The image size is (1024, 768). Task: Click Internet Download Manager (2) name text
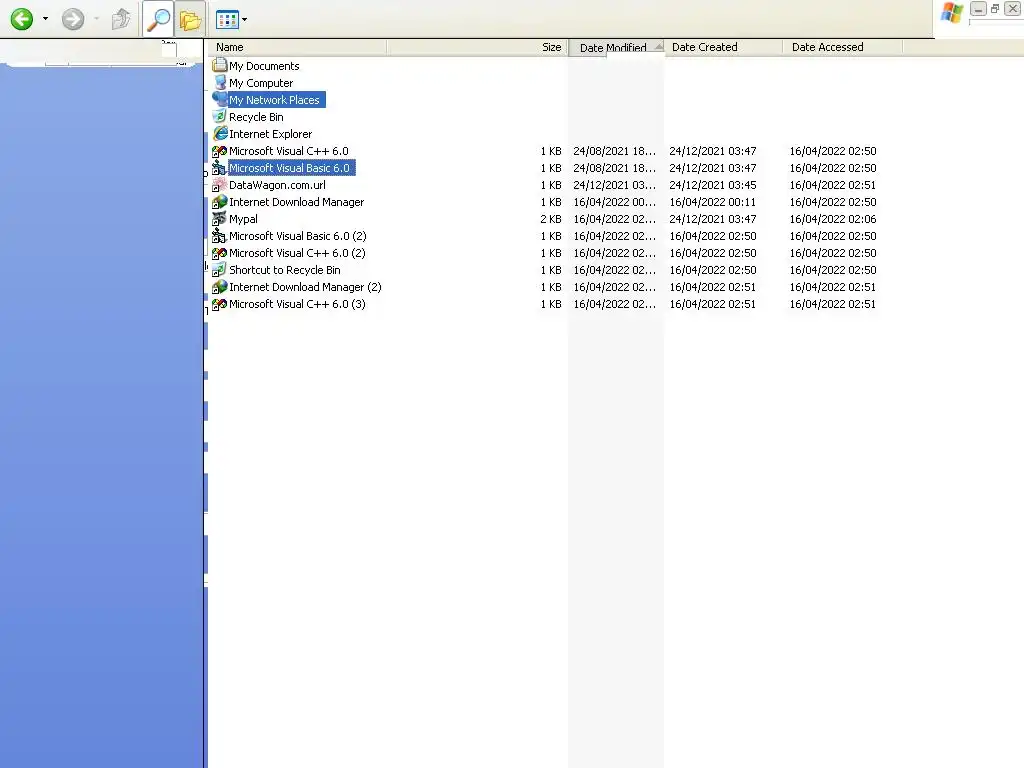coord(305,287)
